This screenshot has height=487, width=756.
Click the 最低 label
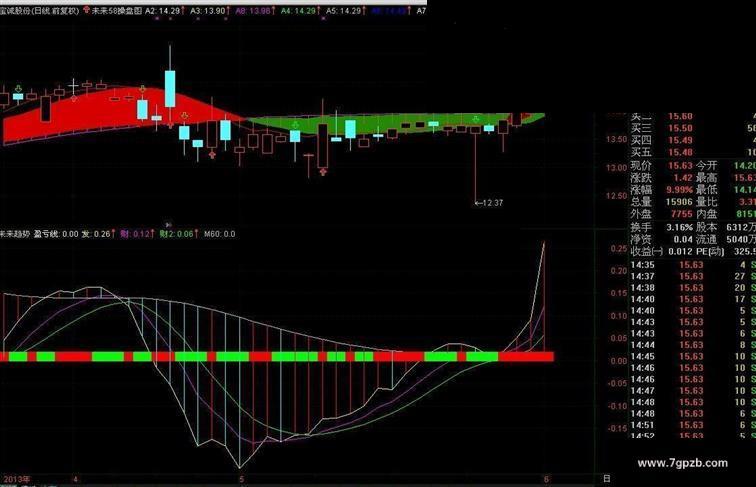tap(706, 190)
